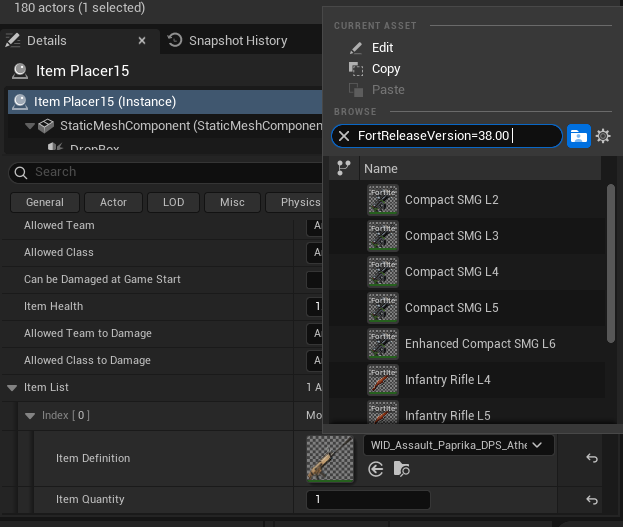623x527 pixels.
Task: Collapse the Item List section
Action: click(12, 388)
